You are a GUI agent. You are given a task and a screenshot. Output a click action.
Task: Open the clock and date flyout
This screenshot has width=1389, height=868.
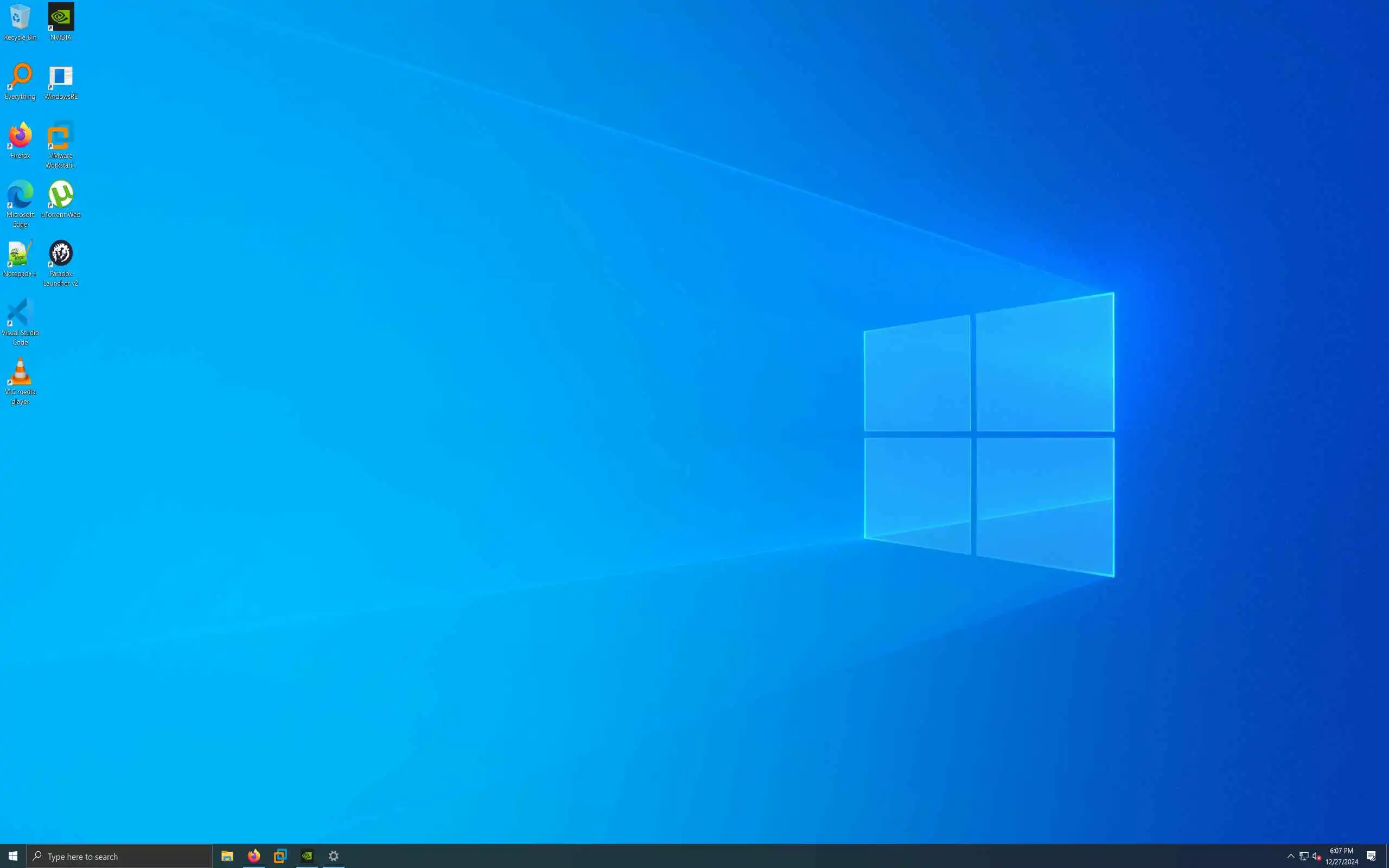[x=1341, y=856]
